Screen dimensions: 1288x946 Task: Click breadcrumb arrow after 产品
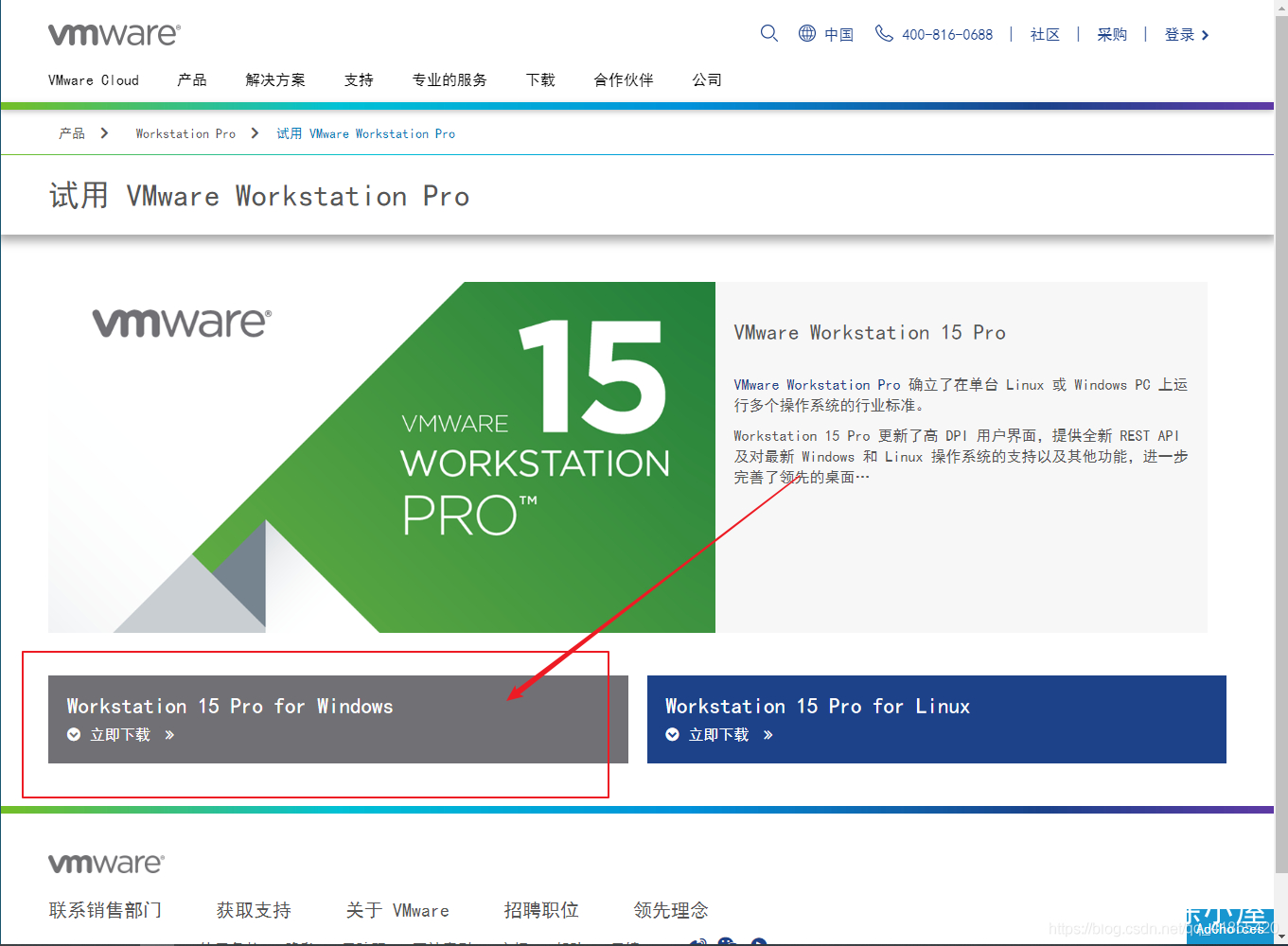[104, 133]
